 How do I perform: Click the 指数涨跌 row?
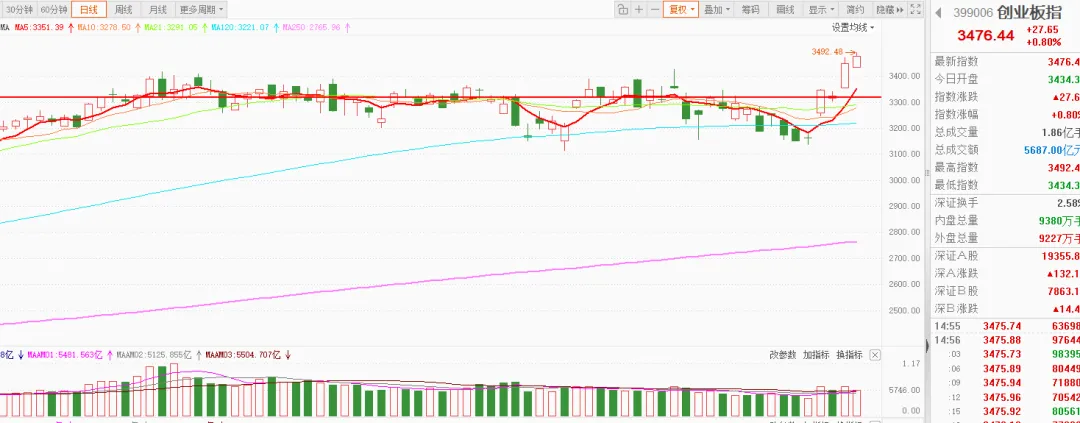click(x=1005, y=96)
